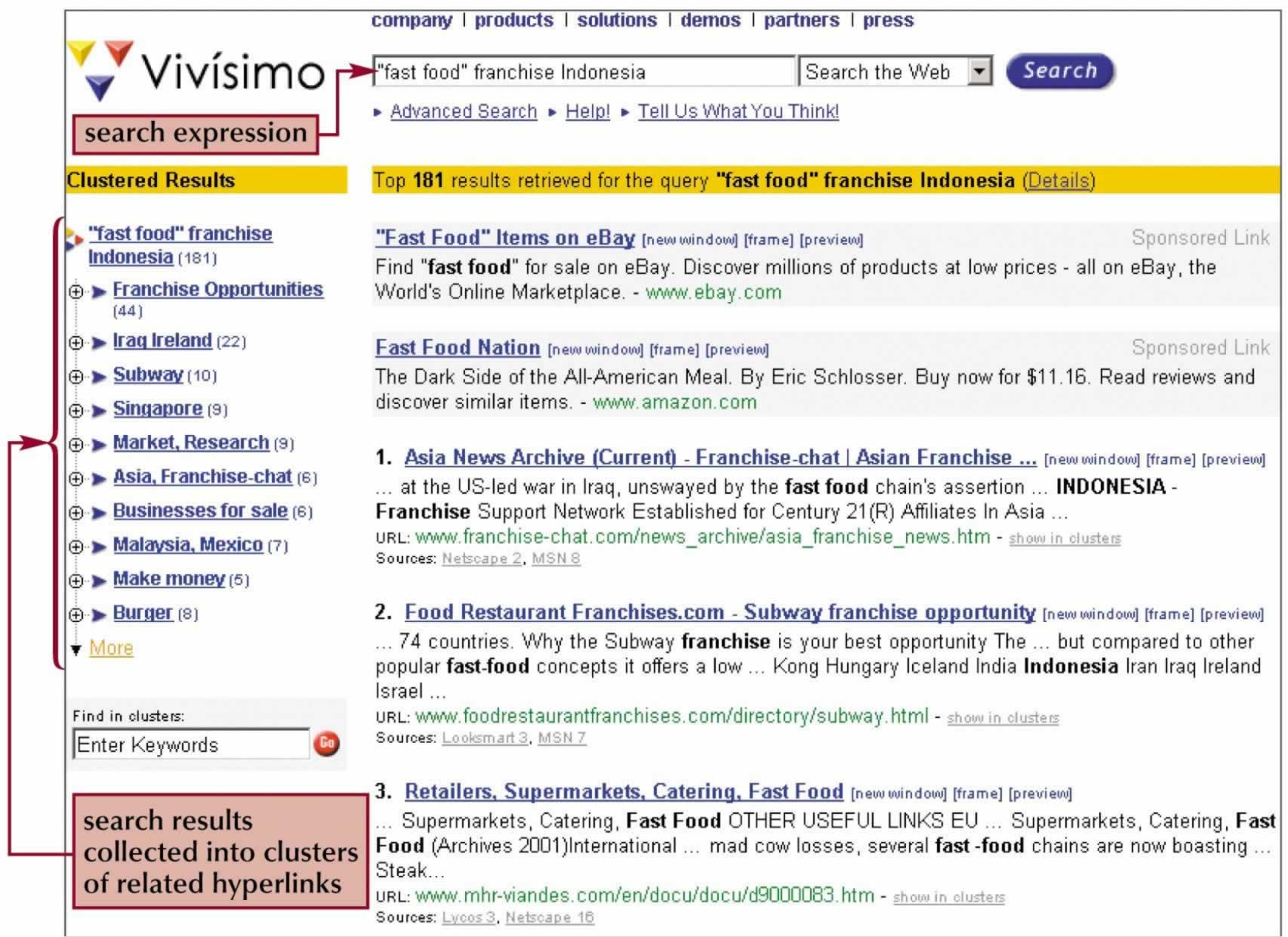
Task: Open "Fast Food" Items on eBay link
Action: click(505, 238)
